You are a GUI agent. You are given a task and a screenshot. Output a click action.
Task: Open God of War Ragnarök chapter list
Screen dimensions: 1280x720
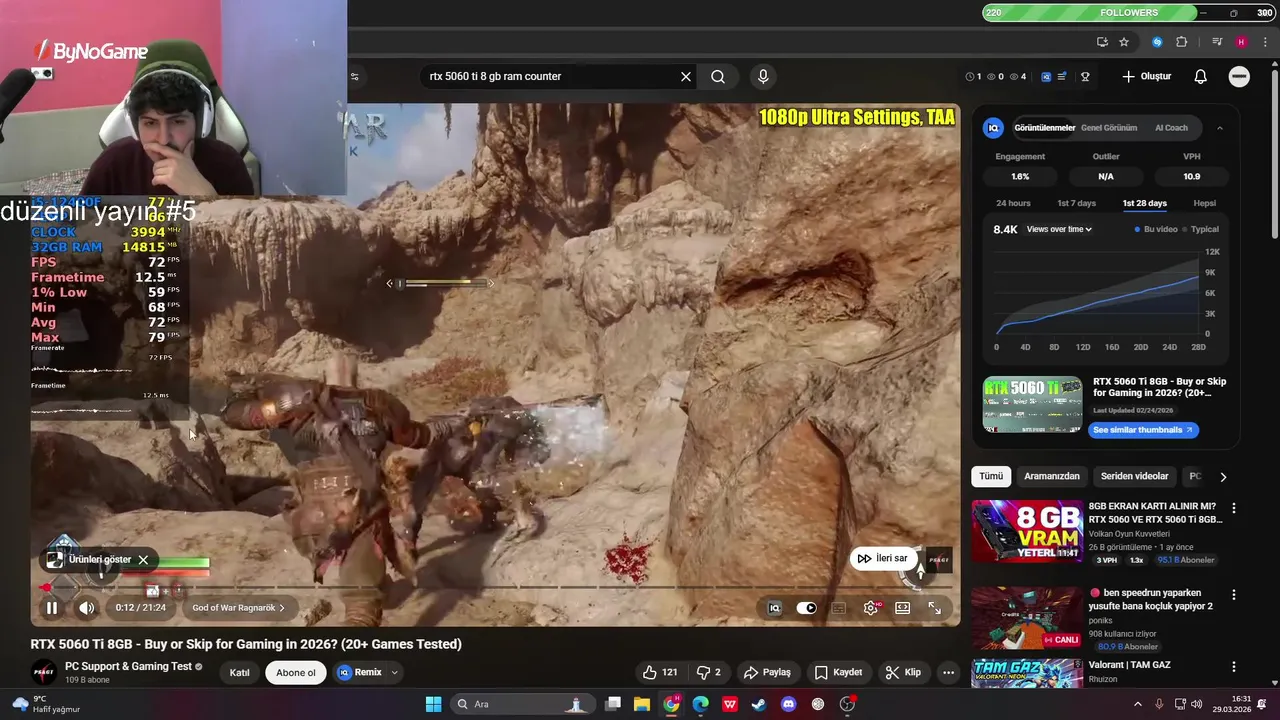238,608
